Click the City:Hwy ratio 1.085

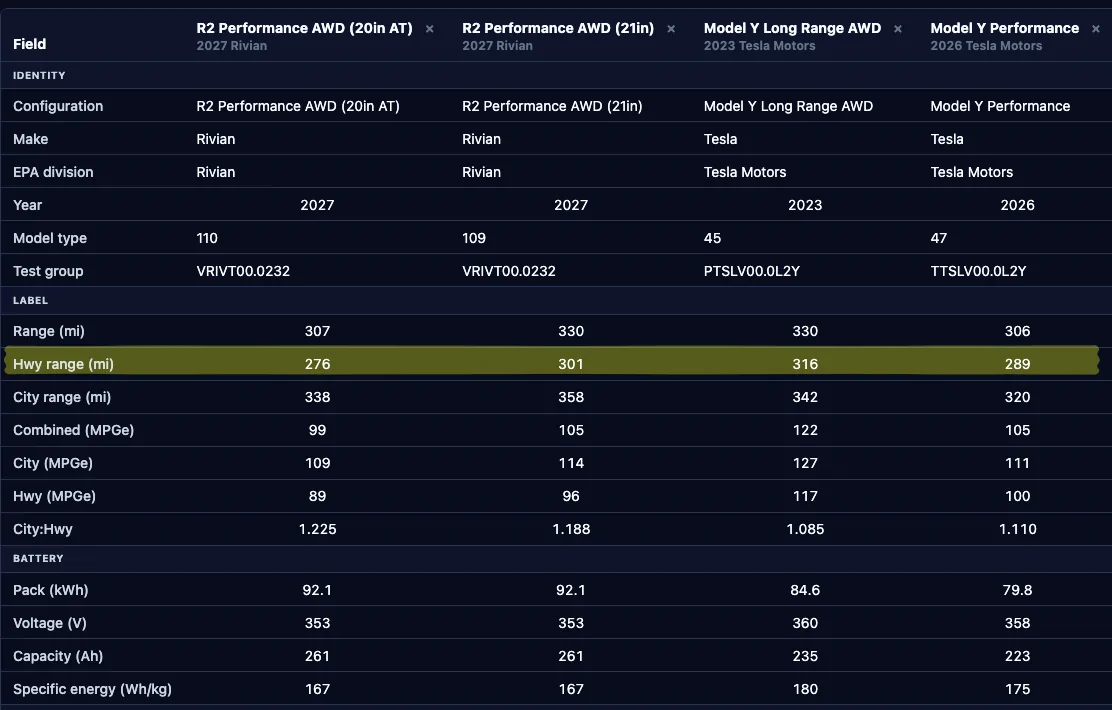(805, 528)
